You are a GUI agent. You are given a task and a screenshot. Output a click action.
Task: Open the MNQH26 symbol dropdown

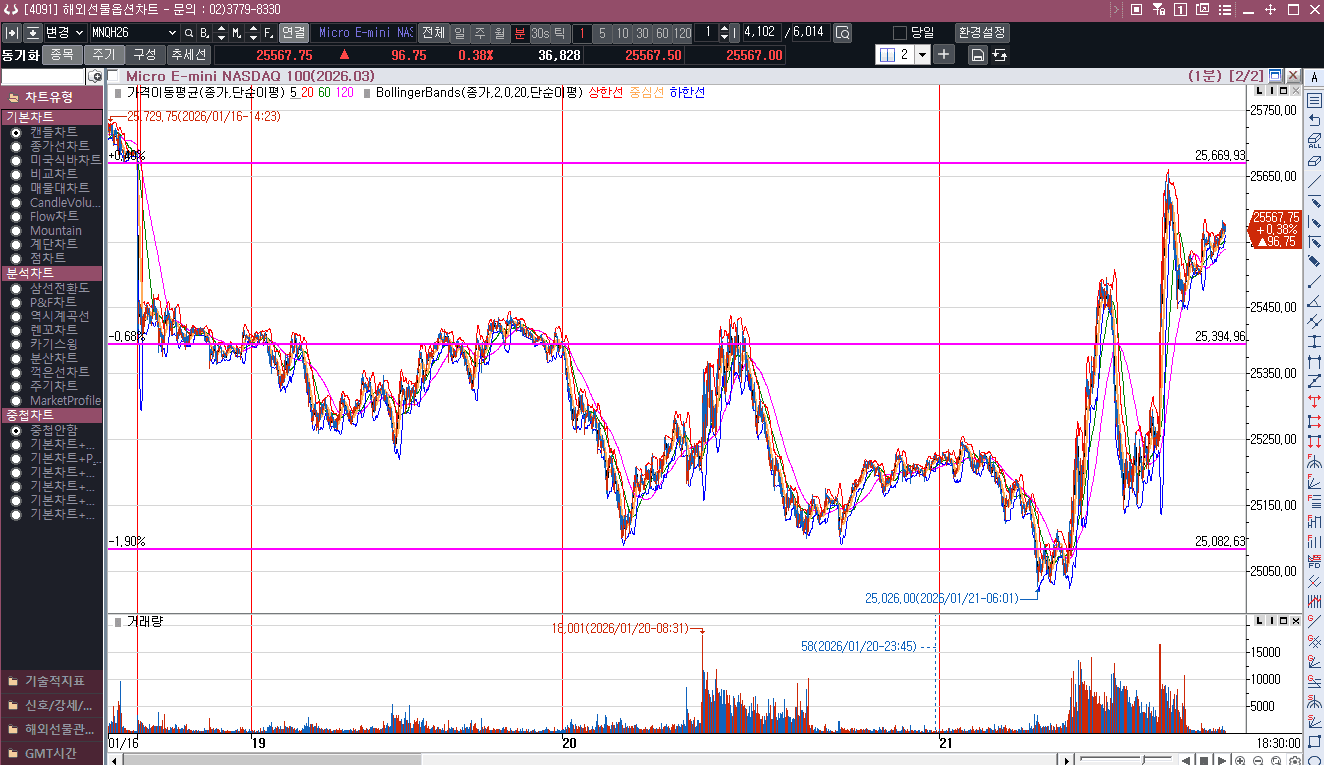pyautogui.click(x=174, y=33)
